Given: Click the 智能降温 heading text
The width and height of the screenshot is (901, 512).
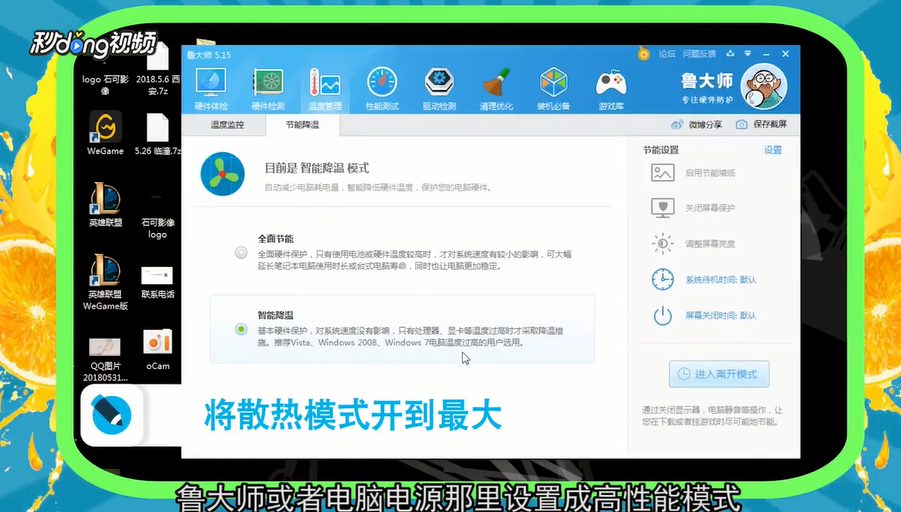Looking at the screenshot, I should click(x=276, y=315).
